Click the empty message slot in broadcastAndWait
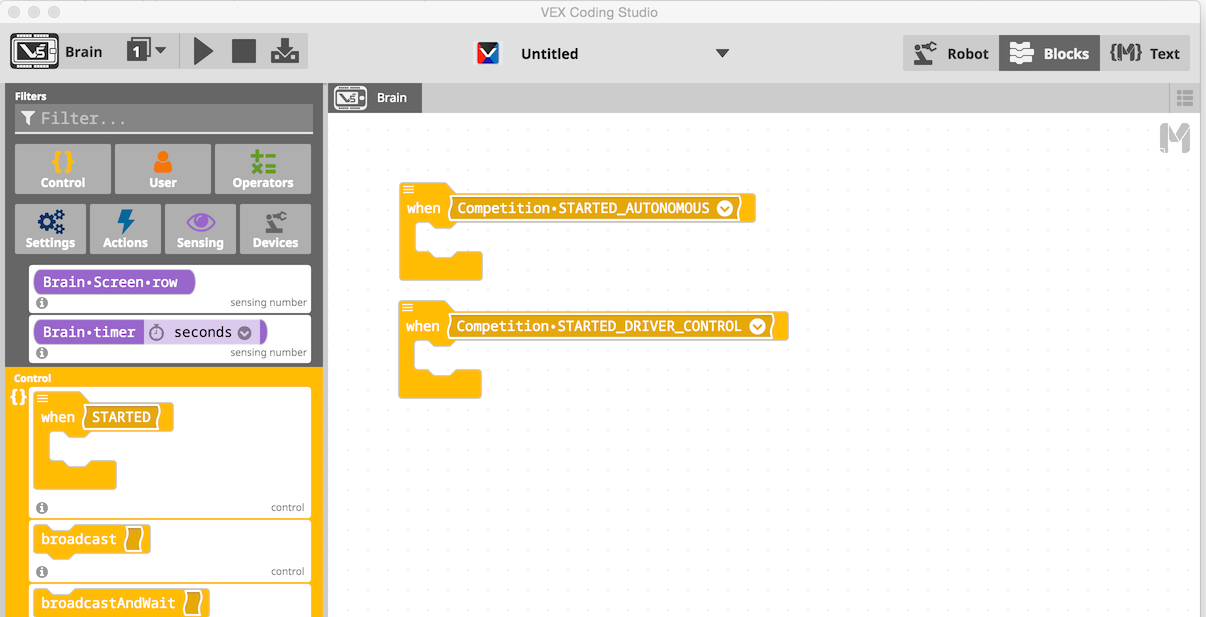This screenshot has height=617, width=1206. (193, 603)
